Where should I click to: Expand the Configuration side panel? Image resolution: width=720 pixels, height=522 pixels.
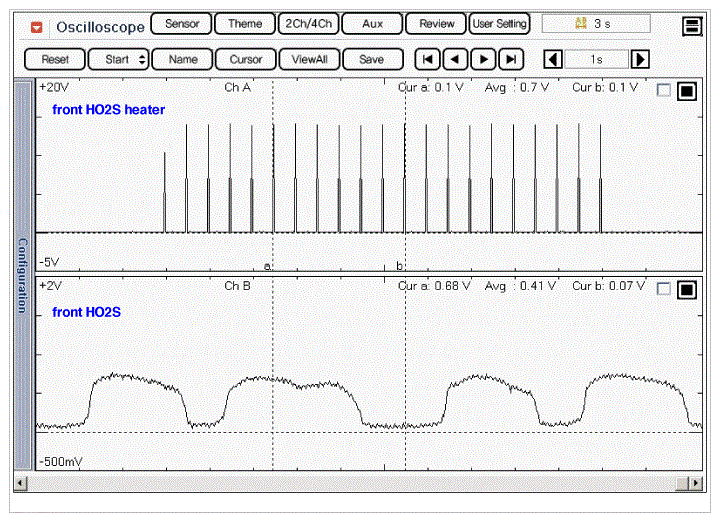coord(23,275)
